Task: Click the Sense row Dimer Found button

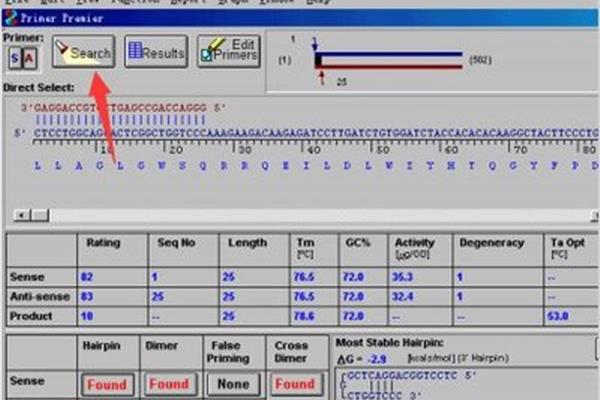Action: pyautogui.click(x=171, y=384)
